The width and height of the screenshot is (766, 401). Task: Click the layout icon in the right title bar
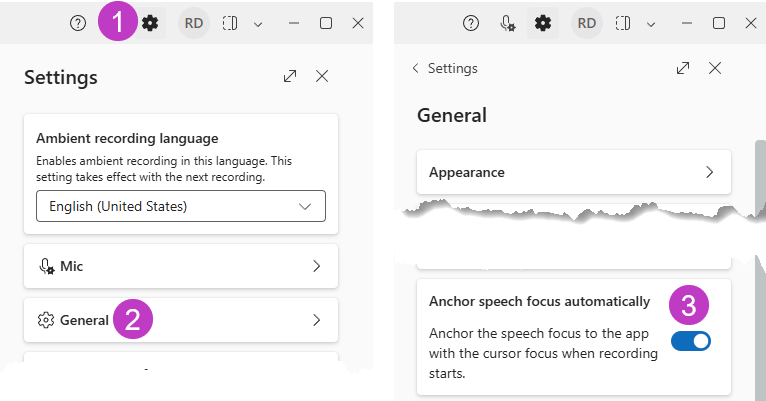[x=623, y=23]
